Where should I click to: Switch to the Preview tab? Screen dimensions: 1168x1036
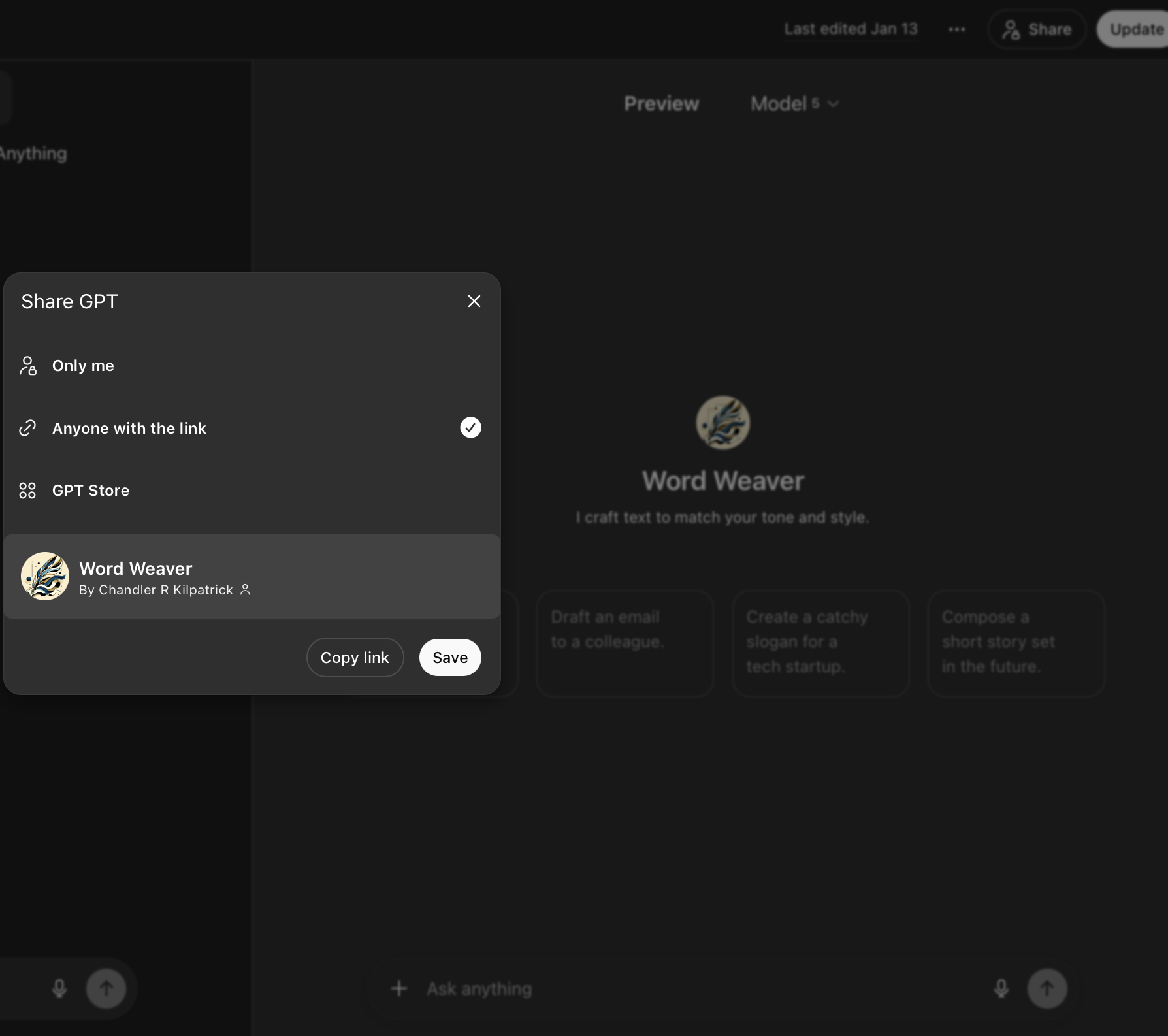(661, 103)
